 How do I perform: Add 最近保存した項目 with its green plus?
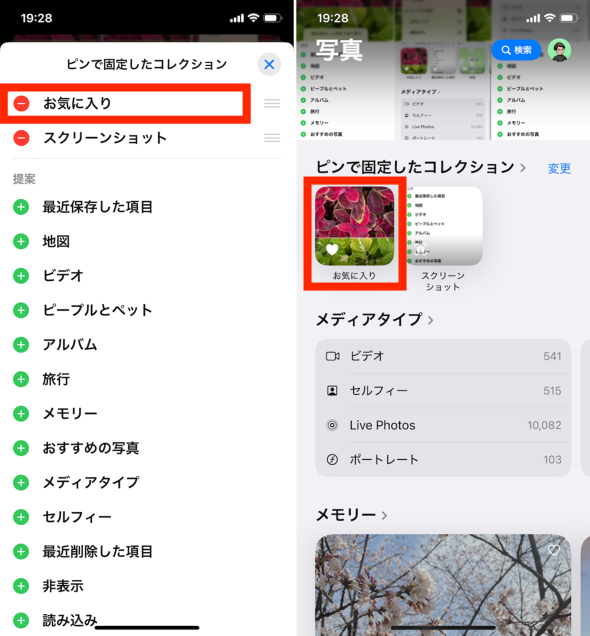tap(21, 207)
